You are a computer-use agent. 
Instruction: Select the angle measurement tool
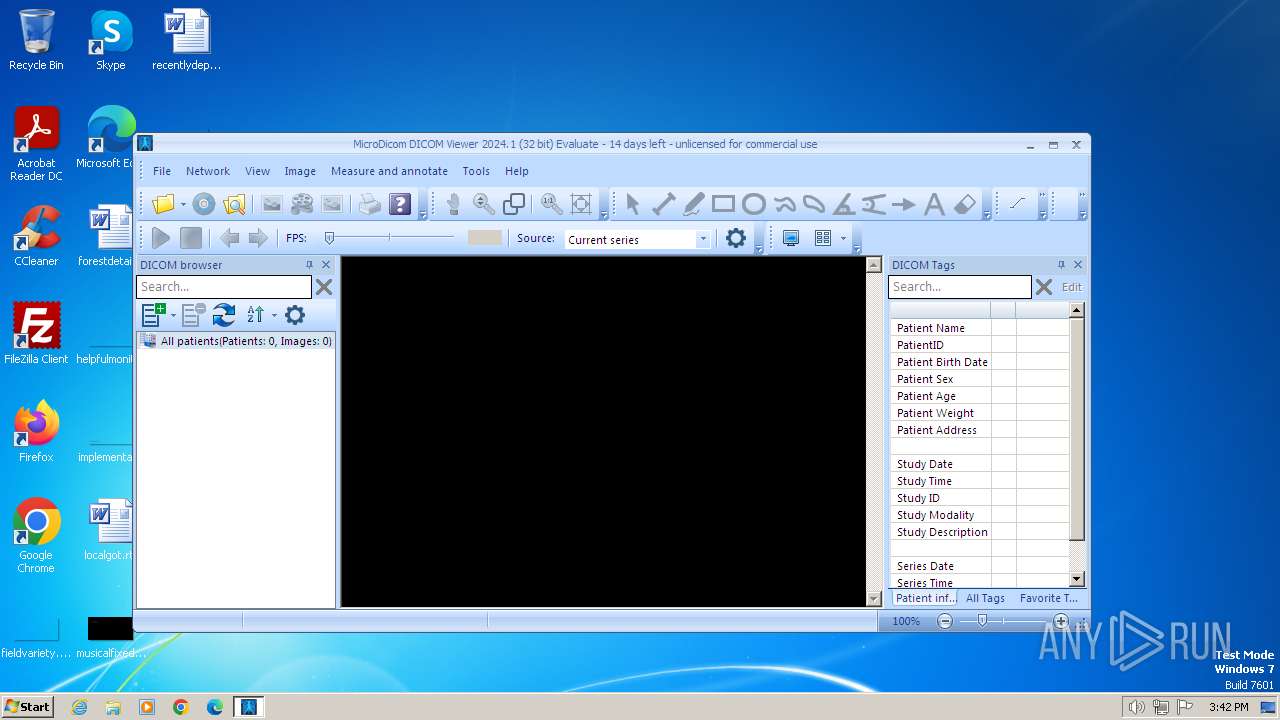point(844,204)
